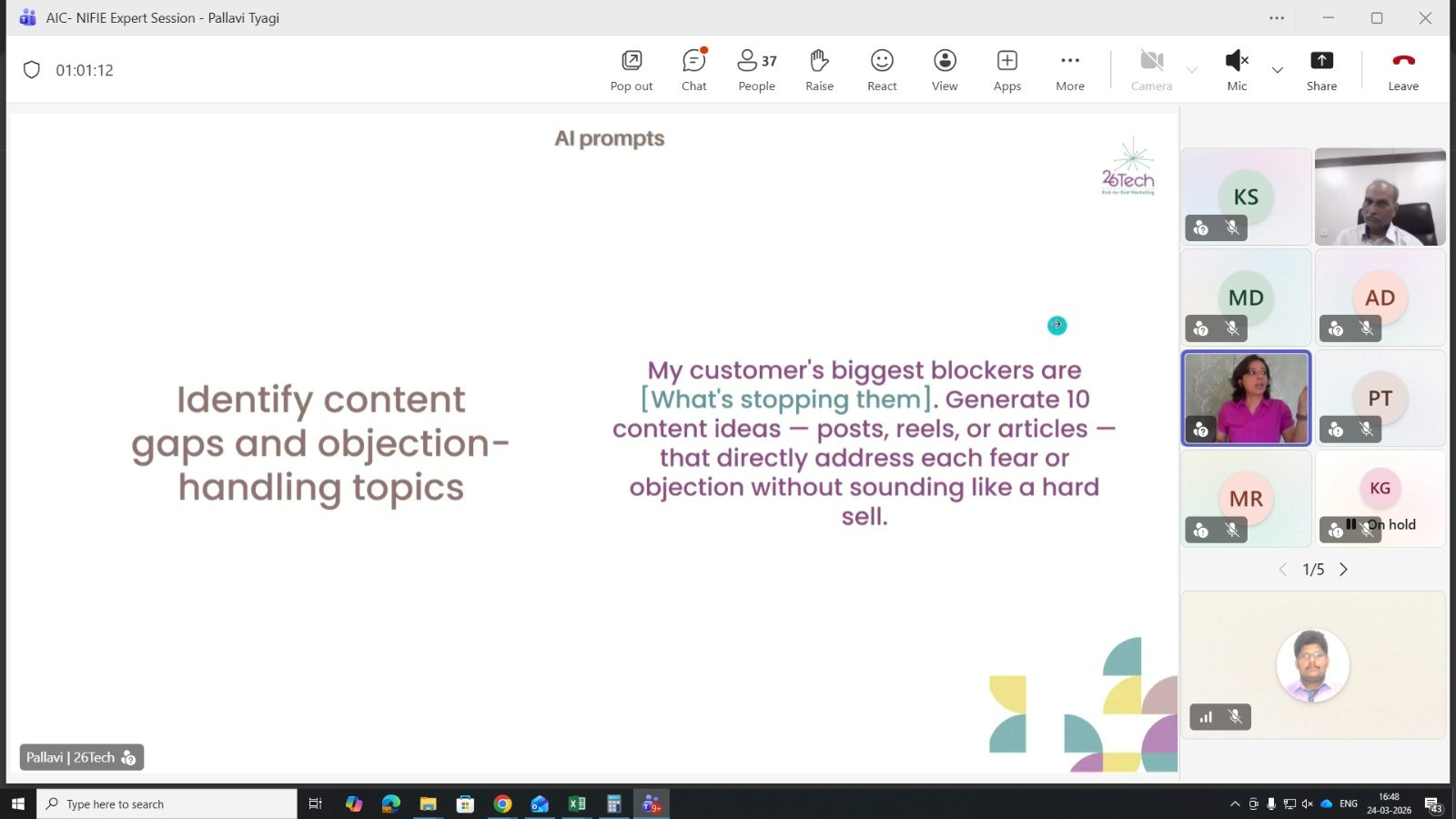Click the Windows taskbar search box
Screen dimensions: 1456x819
pyautogui.click(x=167, y=804)
